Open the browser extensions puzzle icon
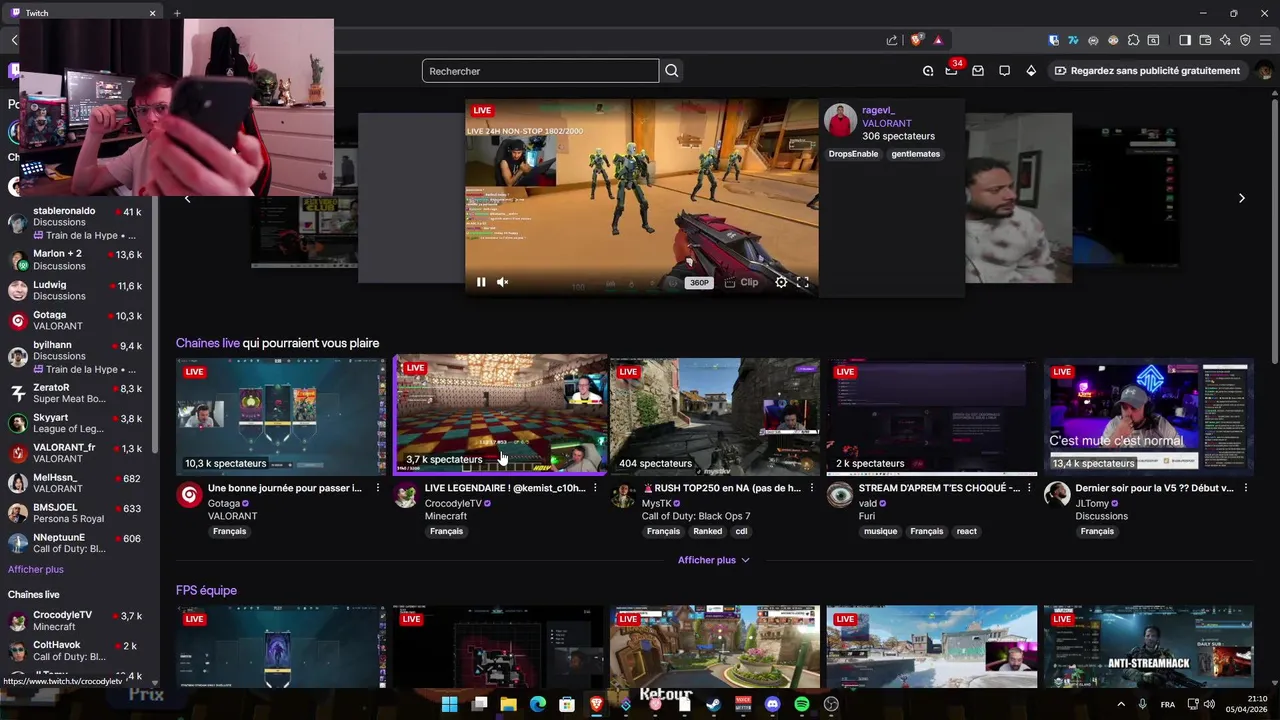 pyautogui.click(x=1133, y=40)
